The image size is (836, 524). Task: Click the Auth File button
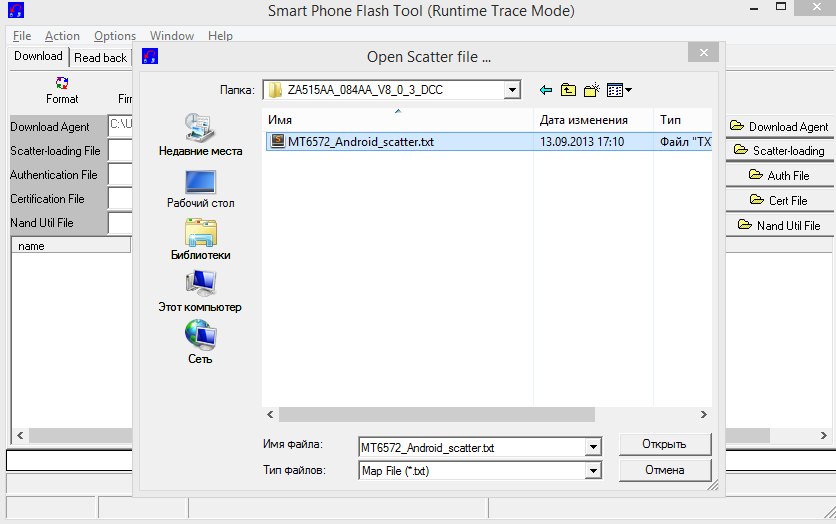[x=780, y=175]
